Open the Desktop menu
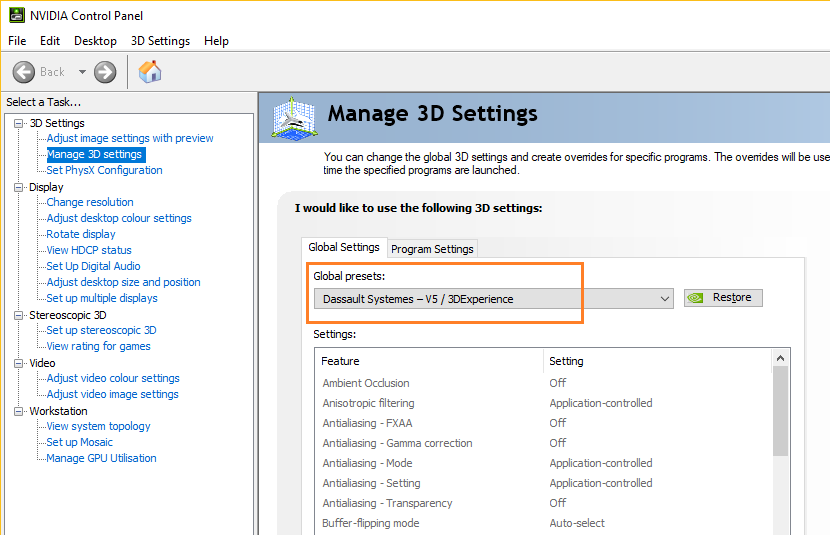 pos(95,41)
